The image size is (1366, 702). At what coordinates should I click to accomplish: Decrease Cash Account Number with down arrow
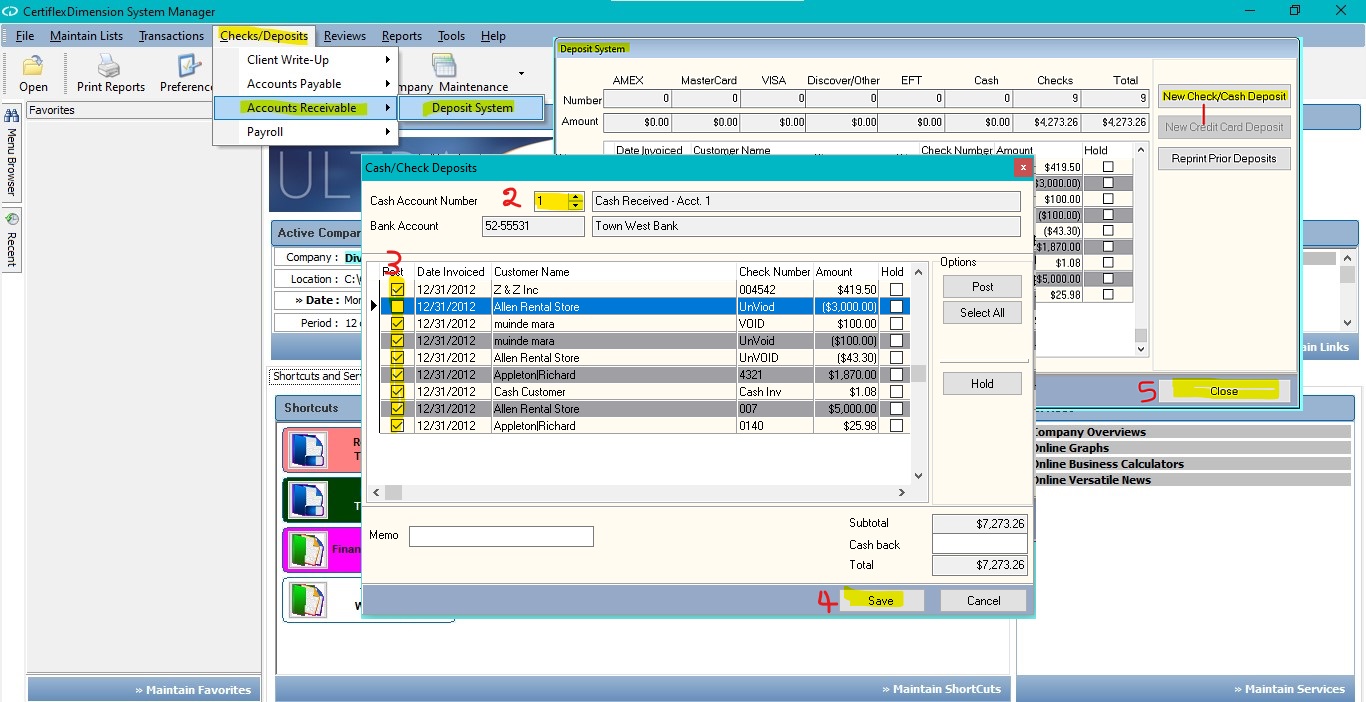click(x=575, y=205)
